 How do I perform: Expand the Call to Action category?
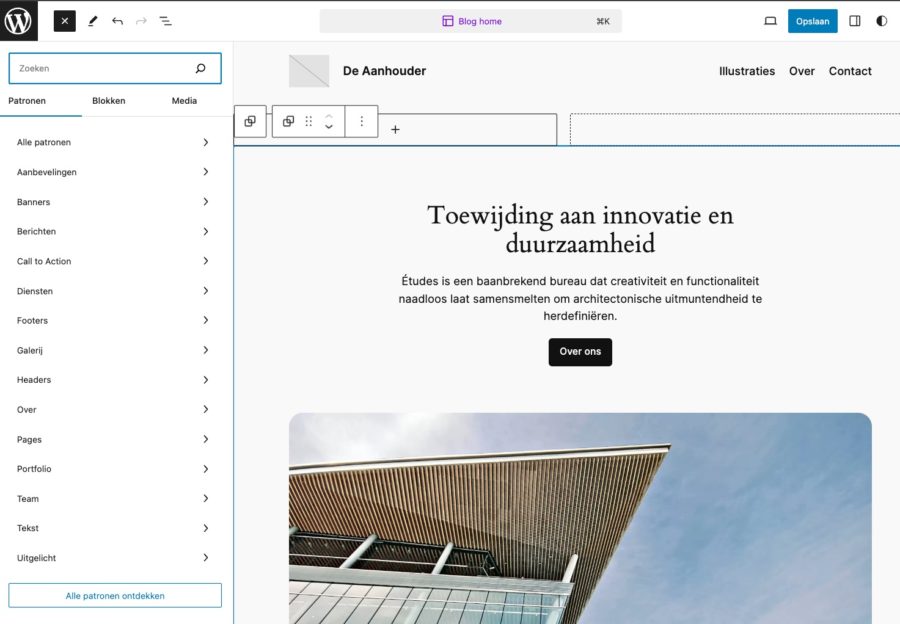115,261
